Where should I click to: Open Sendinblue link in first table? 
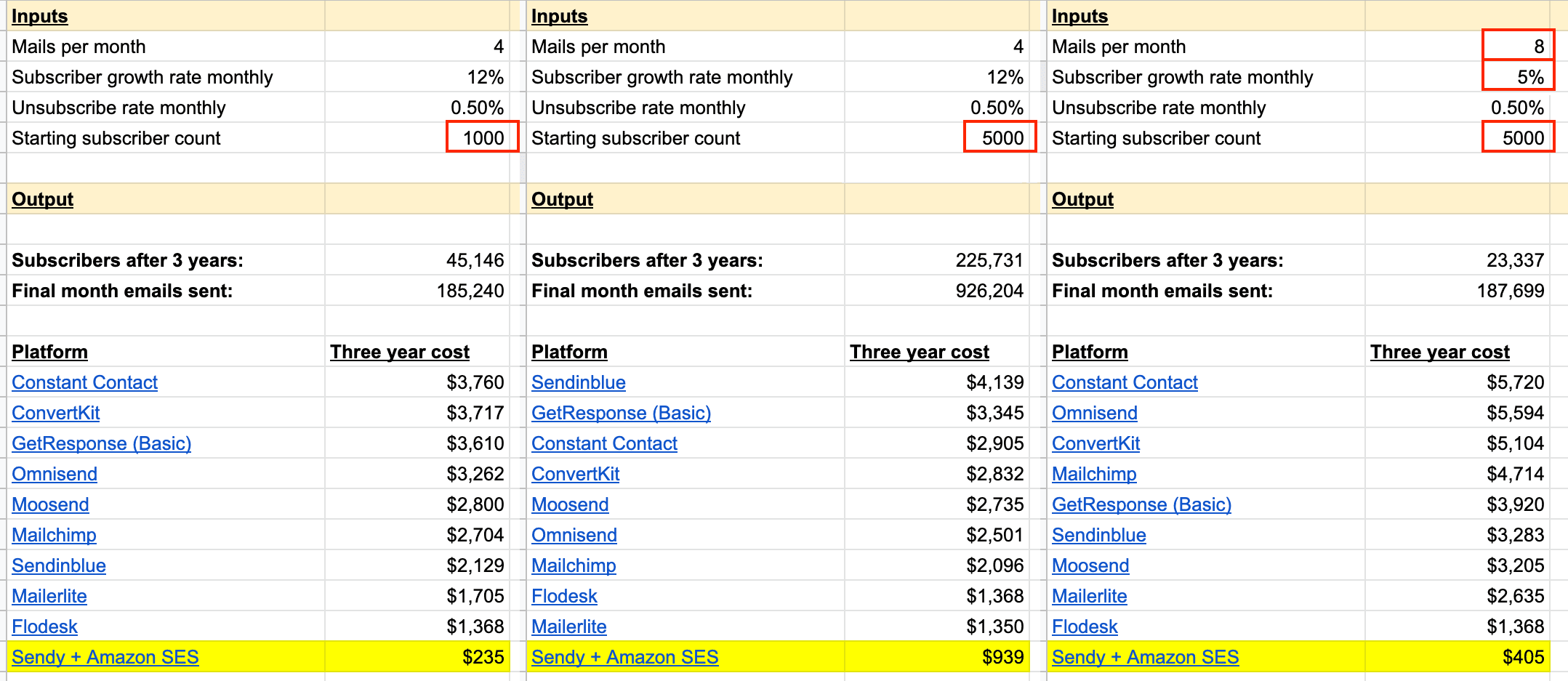59,565
